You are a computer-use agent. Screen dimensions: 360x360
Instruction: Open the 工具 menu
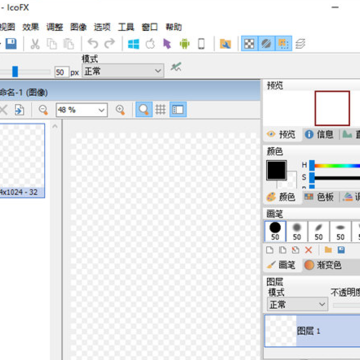coord(126,27)
